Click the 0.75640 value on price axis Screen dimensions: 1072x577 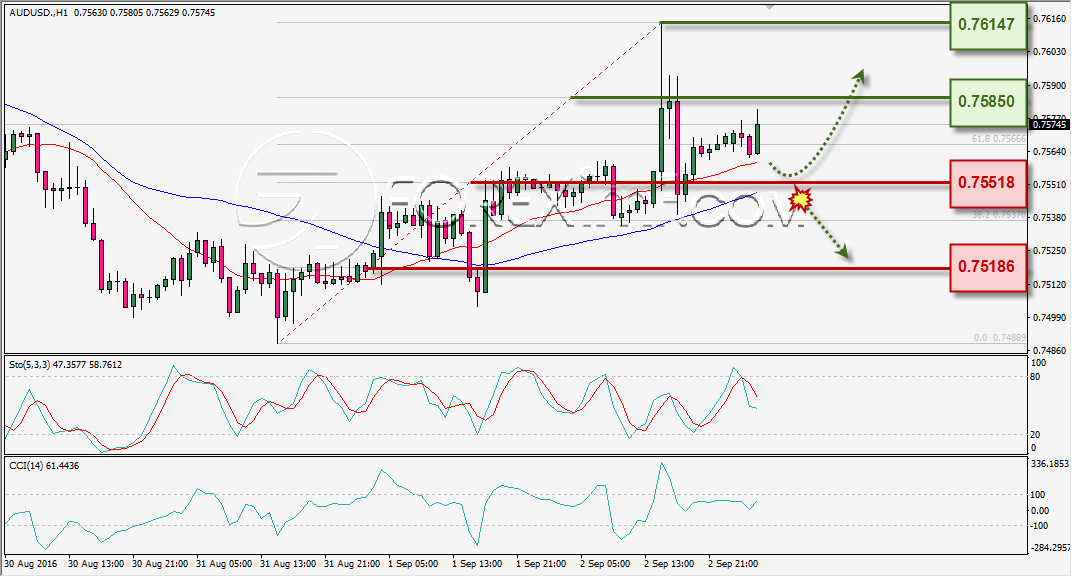pyautogui.click(x=1049, y=152)
